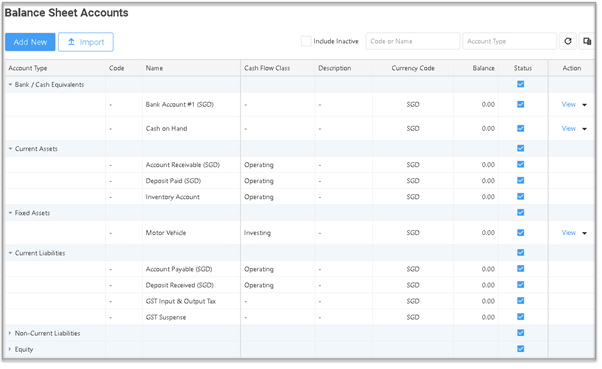Click Investing cash flow class for Motor Vehicle
This screenshot has width=602, height=369.
tap(257, 233)
